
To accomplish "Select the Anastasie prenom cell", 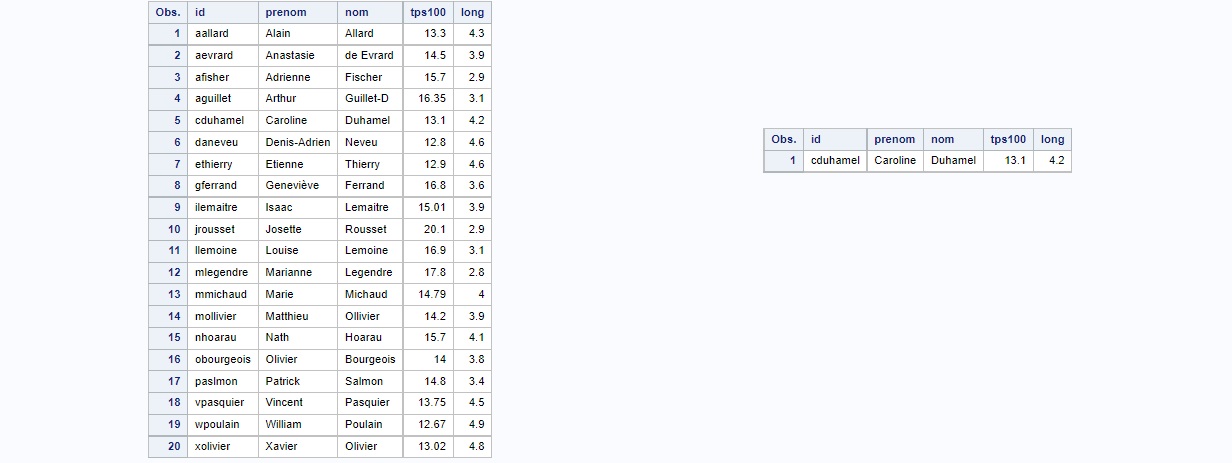I will 289,55.
